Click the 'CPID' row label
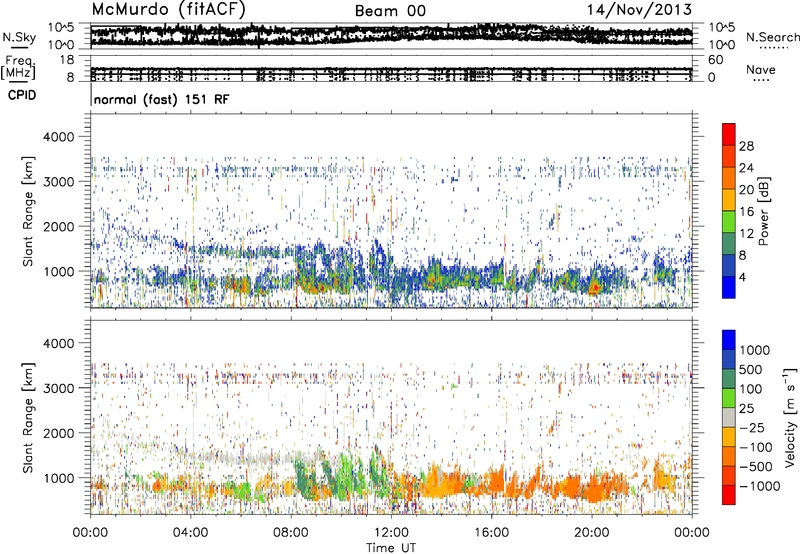 click(x=22, y=95)
